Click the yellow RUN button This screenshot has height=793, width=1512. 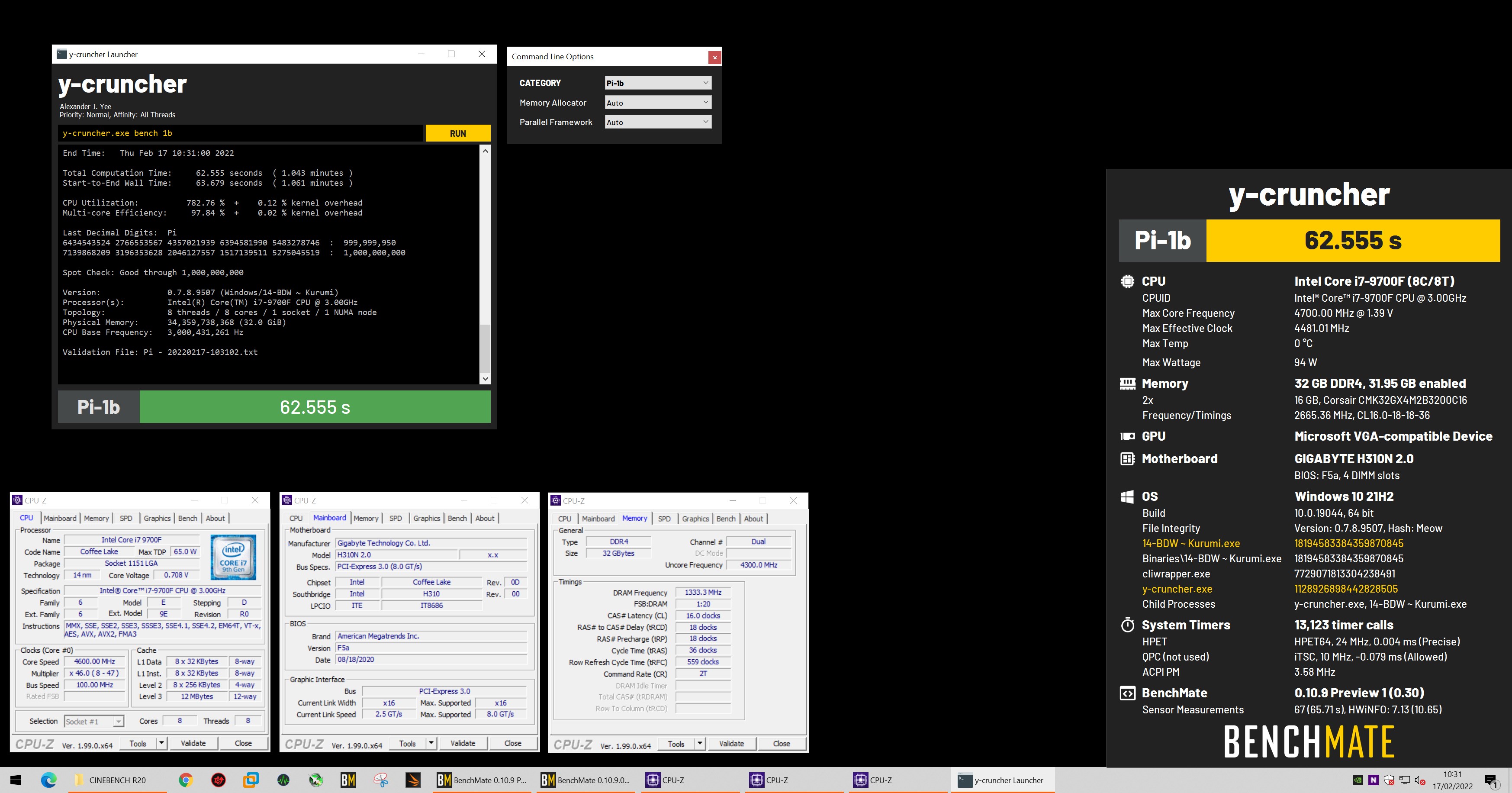tap(458, 133)
